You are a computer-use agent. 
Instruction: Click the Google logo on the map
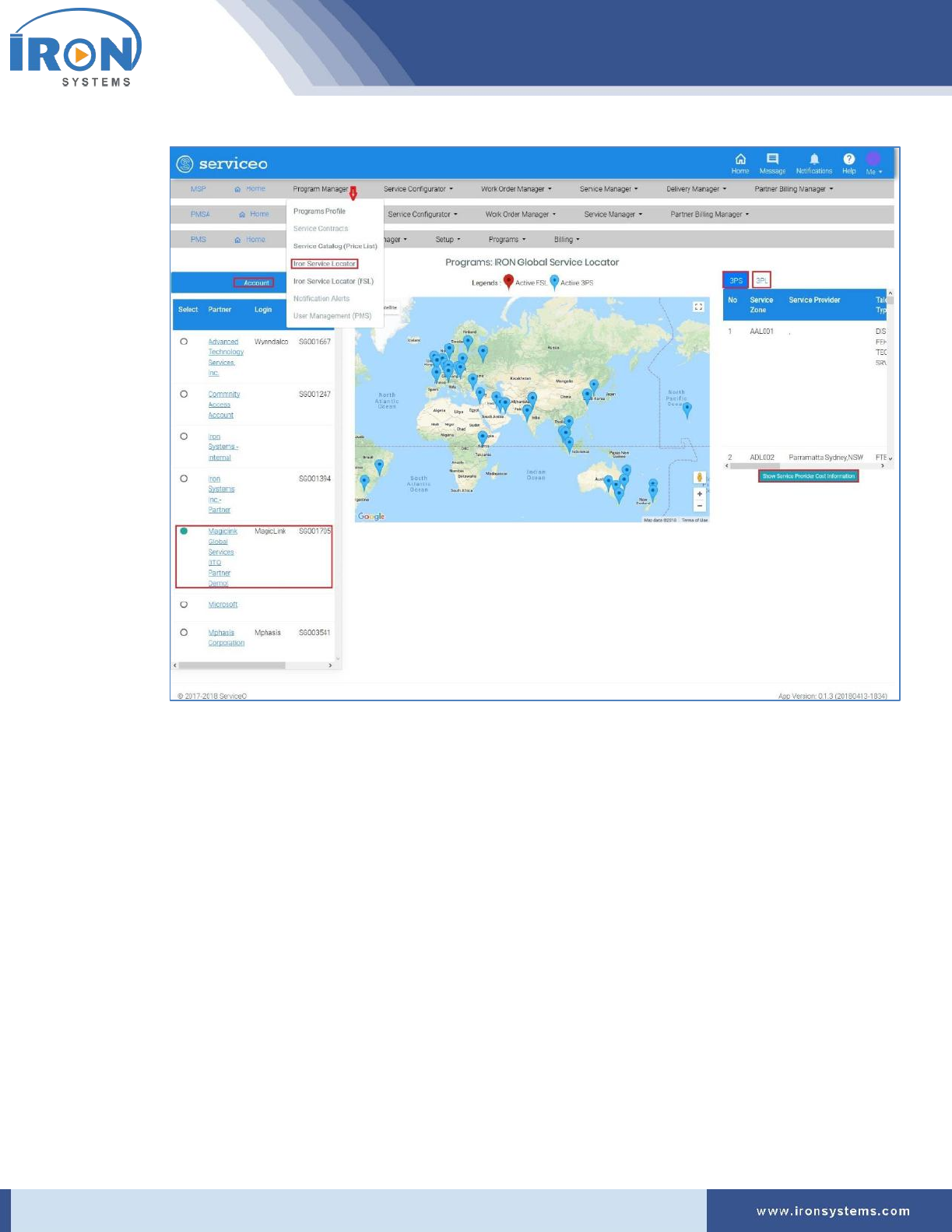pos(371,517)
